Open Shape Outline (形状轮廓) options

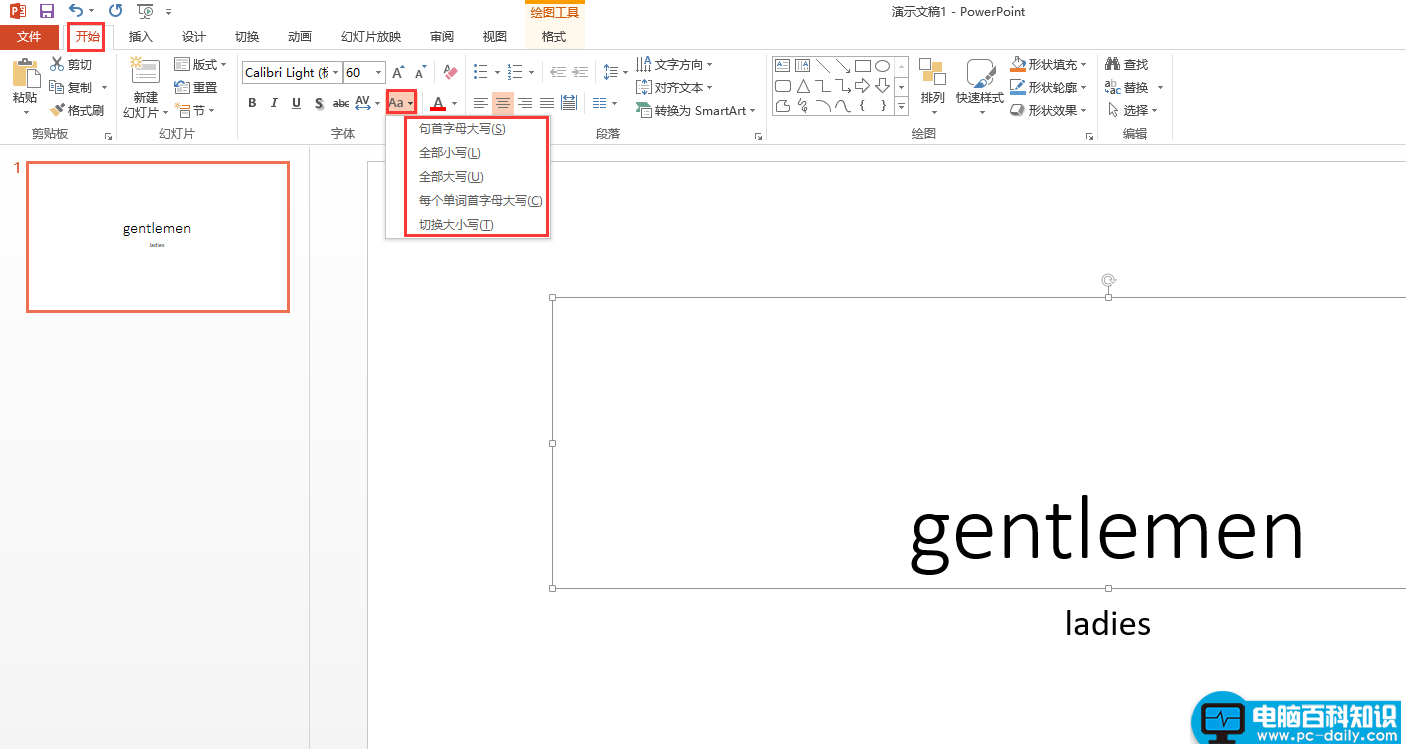1050,87
